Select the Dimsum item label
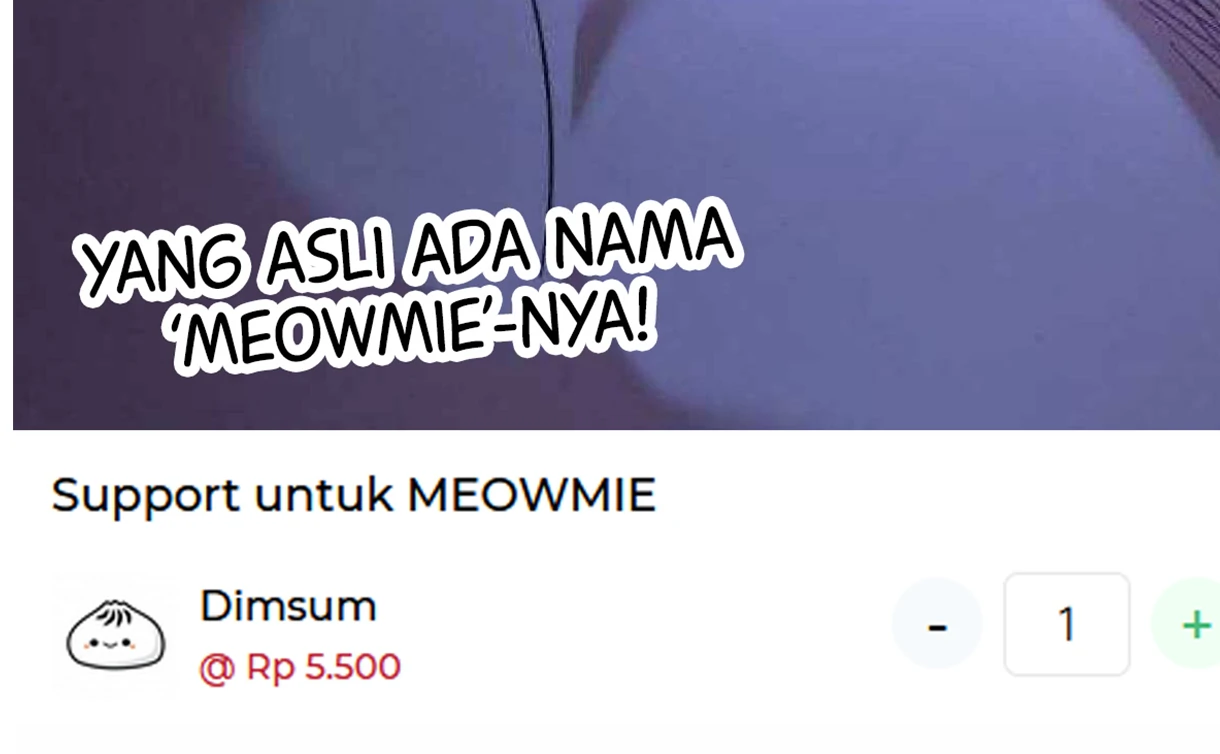This screenshot has width=1220, height=754. [x=288, y=605]
